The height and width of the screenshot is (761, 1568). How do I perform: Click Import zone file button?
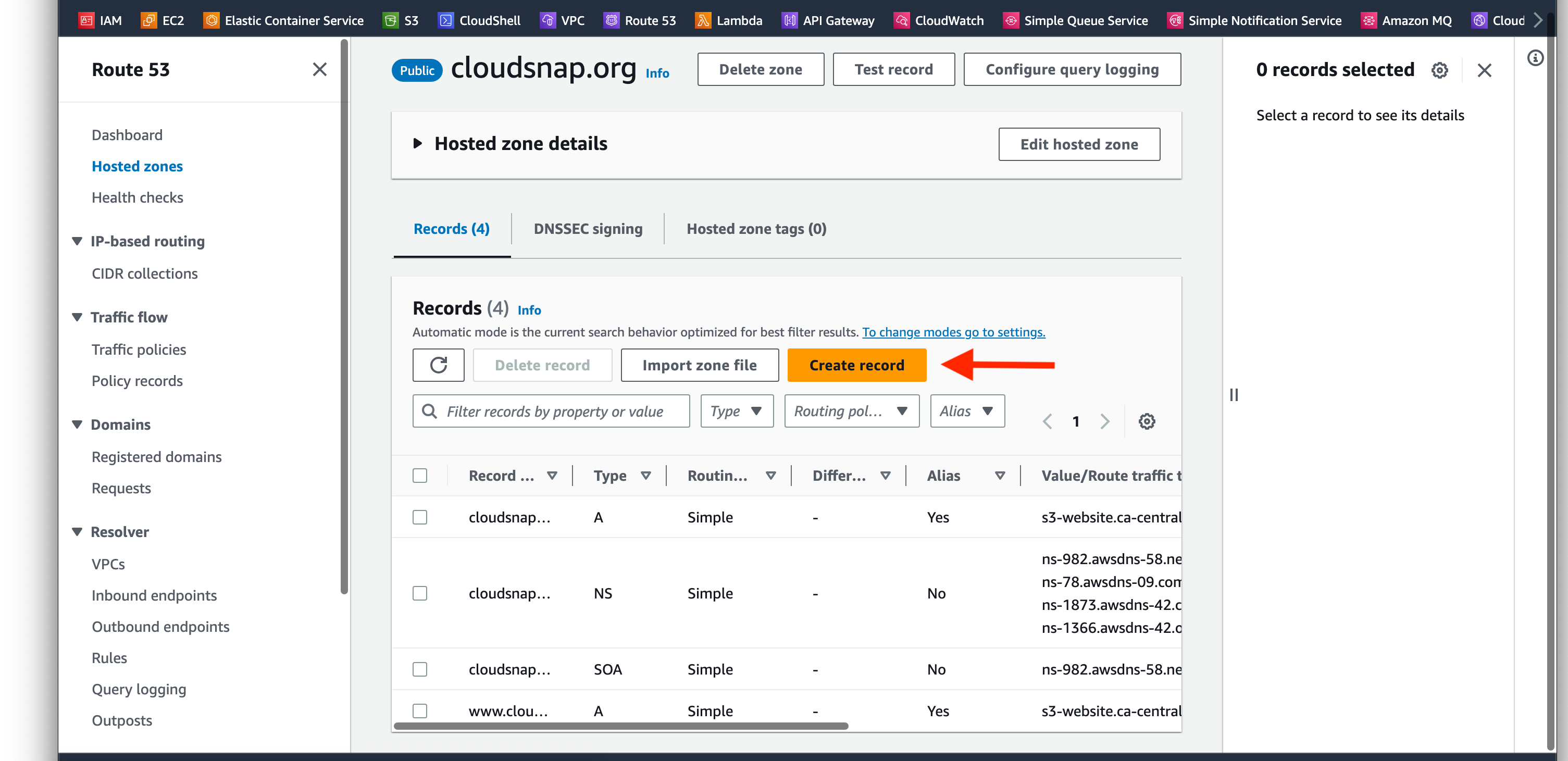tap(700, 365)
